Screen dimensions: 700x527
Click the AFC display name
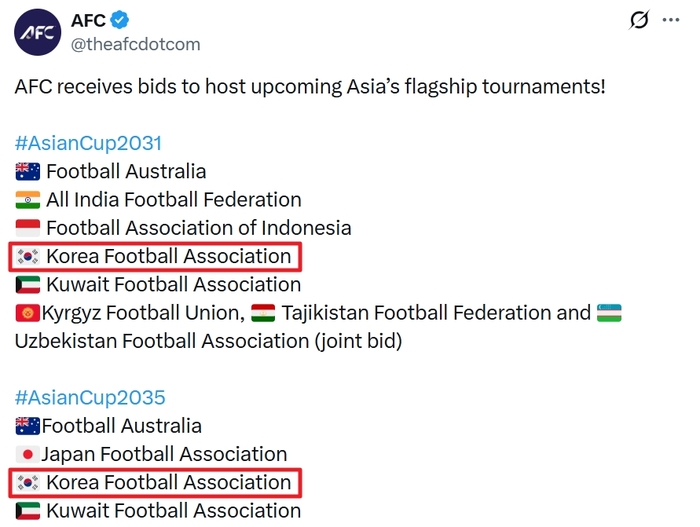coord(89,21)
